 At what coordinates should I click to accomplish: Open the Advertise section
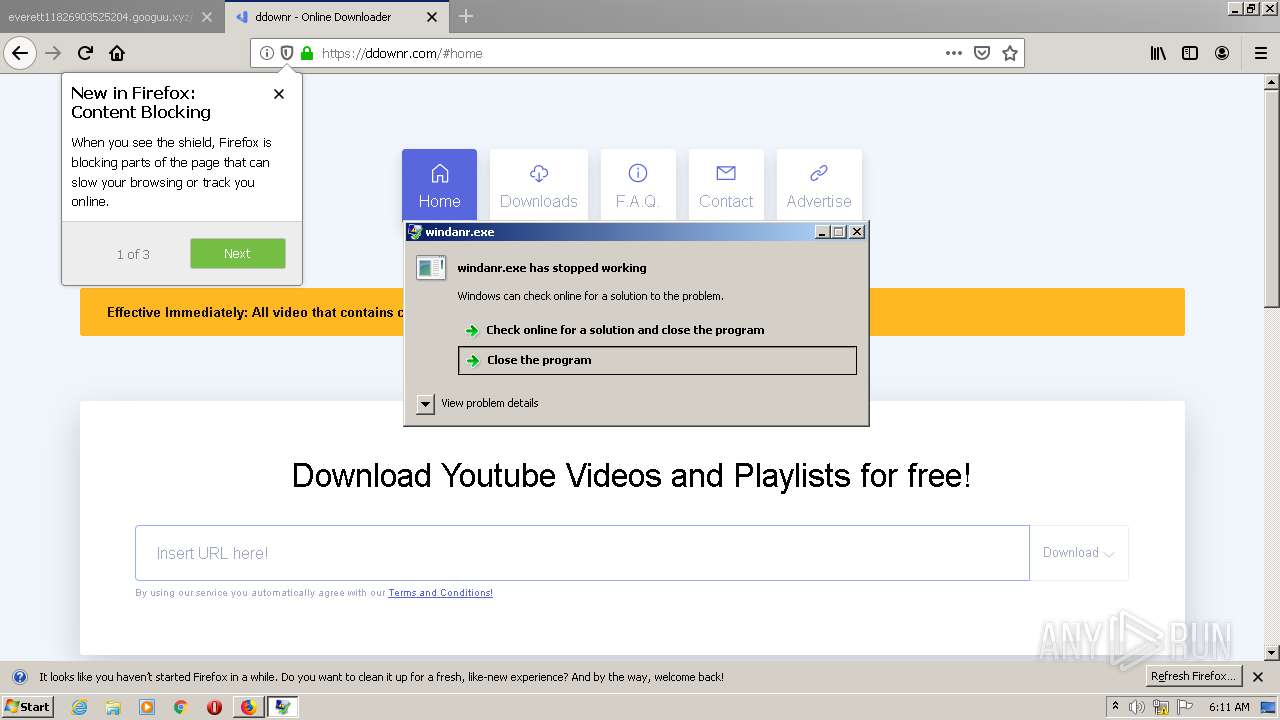click(x=819, y=185)
